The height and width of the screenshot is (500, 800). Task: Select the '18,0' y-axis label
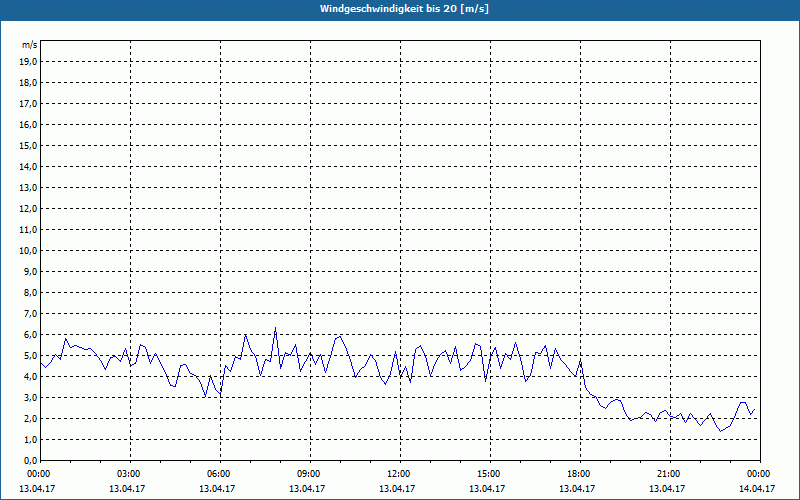(x=29, y=83)
